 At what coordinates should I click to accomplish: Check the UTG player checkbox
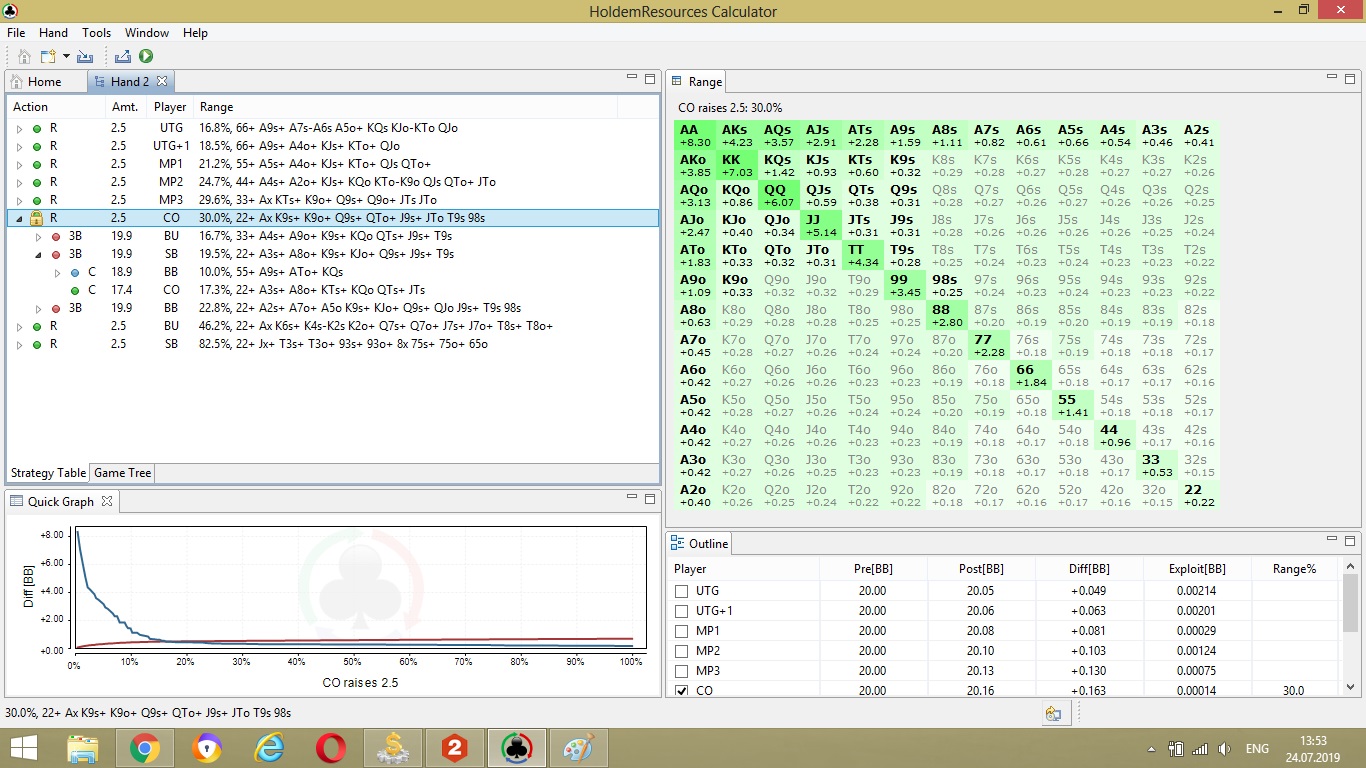[x=682, y=591]
